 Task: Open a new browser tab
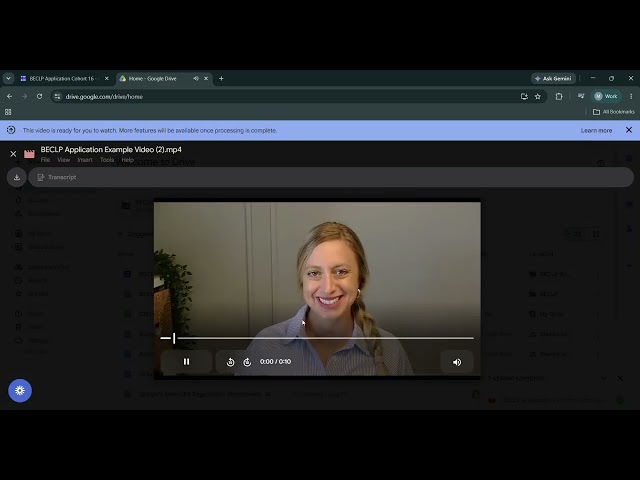coord(221,78)
